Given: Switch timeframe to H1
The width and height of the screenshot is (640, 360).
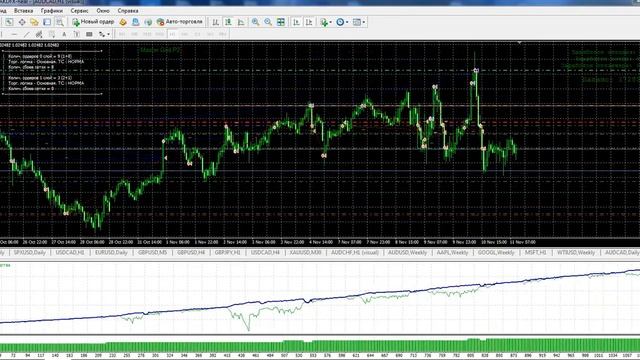Looking at the screenshot, I should (172, 34).
